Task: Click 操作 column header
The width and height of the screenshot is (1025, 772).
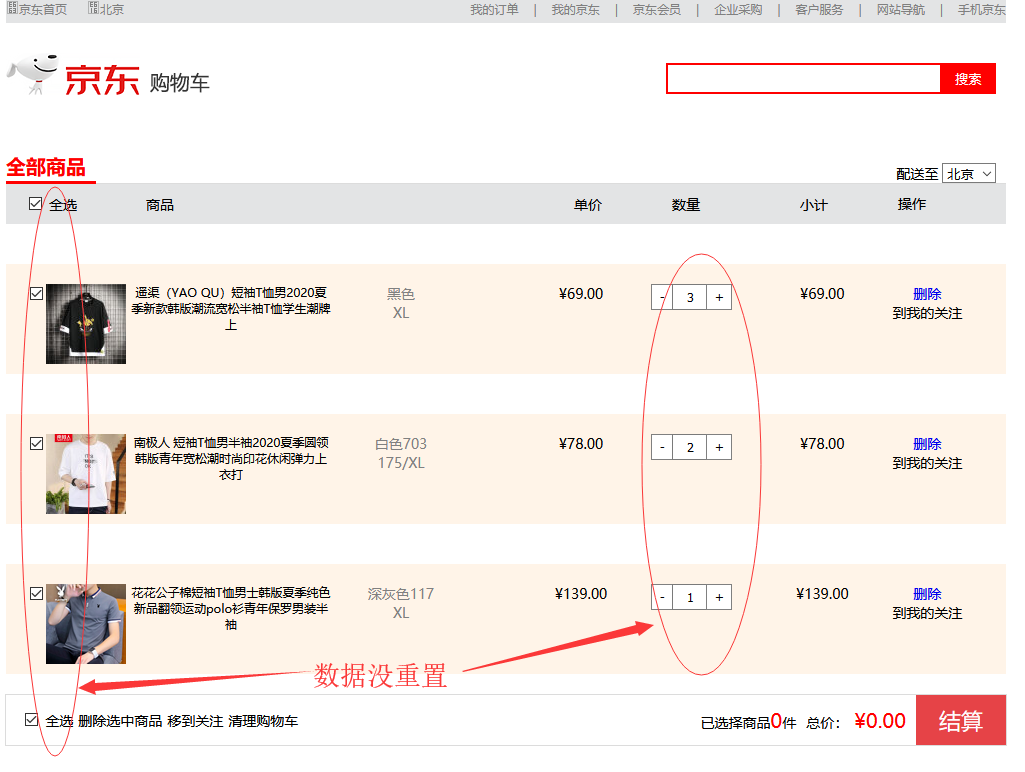Action: click(912, 204)
